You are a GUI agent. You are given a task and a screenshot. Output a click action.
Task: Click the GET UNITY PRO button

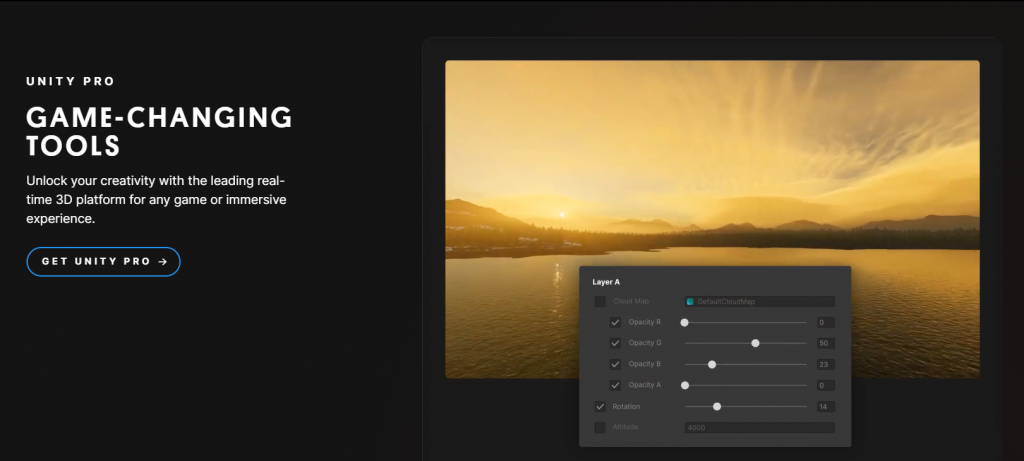[x=103, y=261]
